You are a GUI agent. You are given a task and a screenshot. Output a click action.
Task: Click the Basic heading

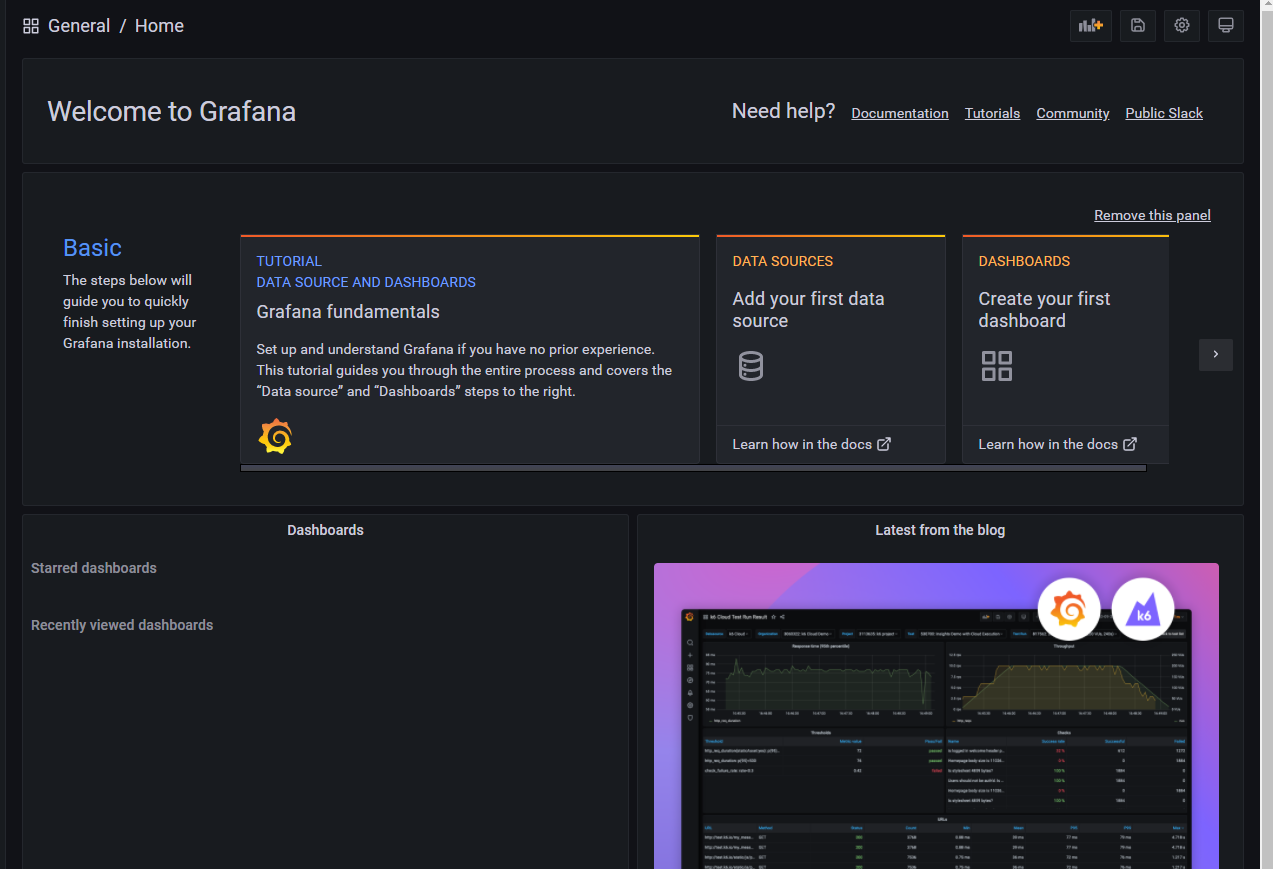(92, 248)
